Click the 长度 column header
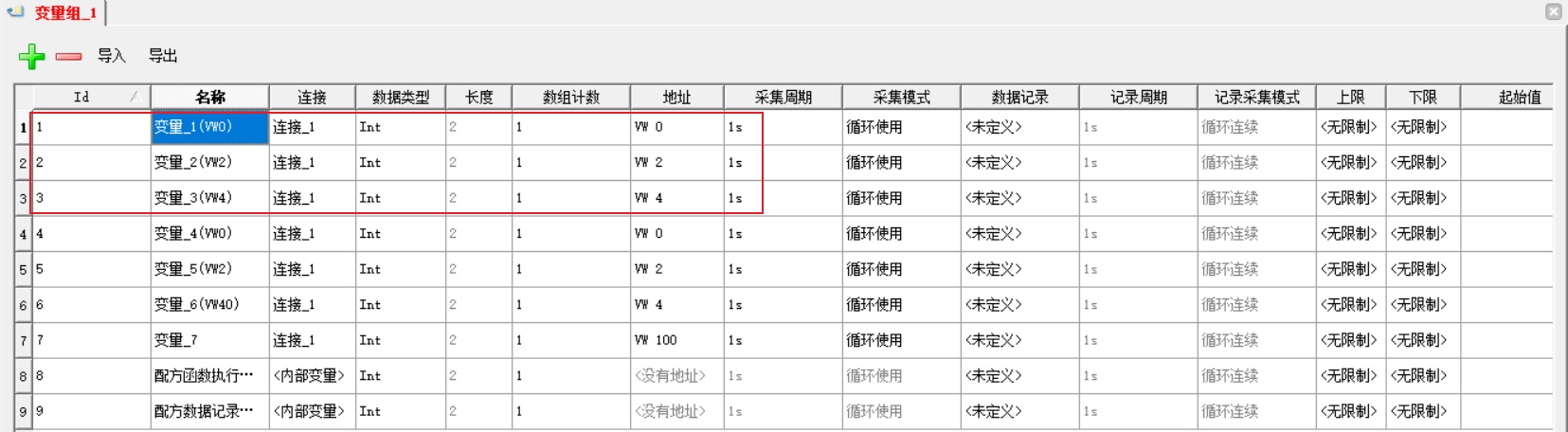 coord(479,97)
